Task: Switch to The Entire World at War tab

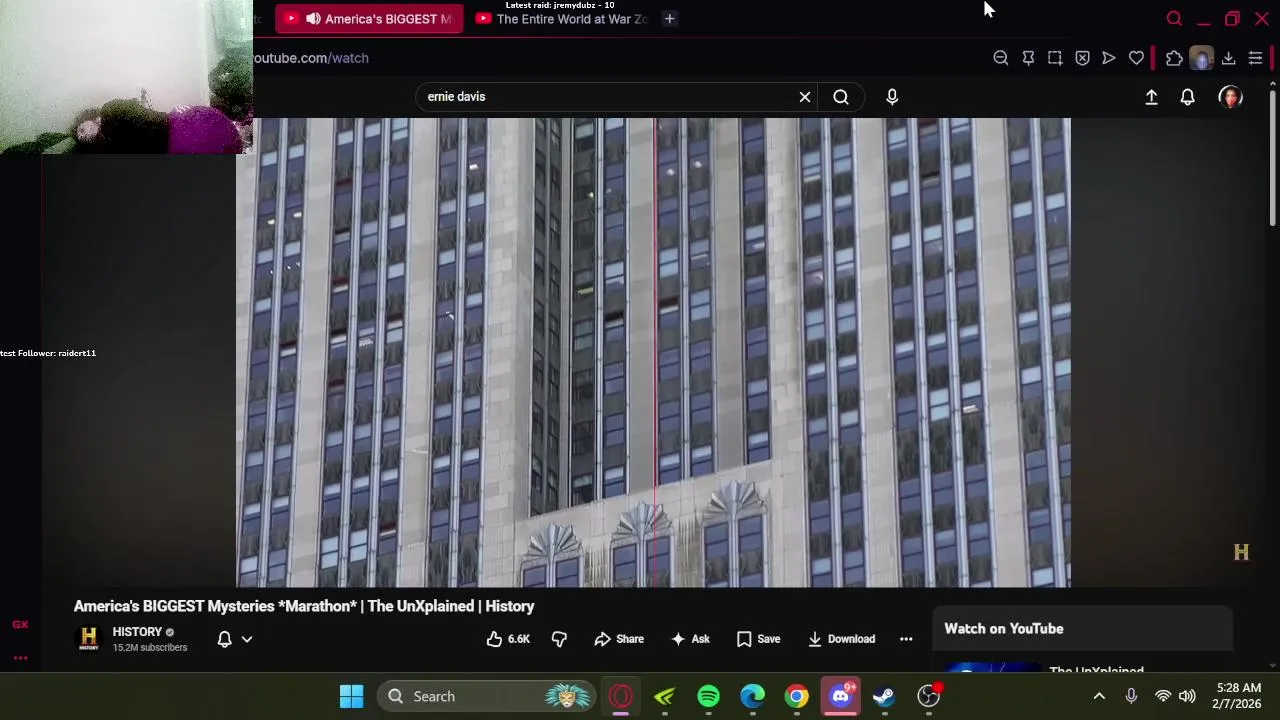Action: click(563, 19)
